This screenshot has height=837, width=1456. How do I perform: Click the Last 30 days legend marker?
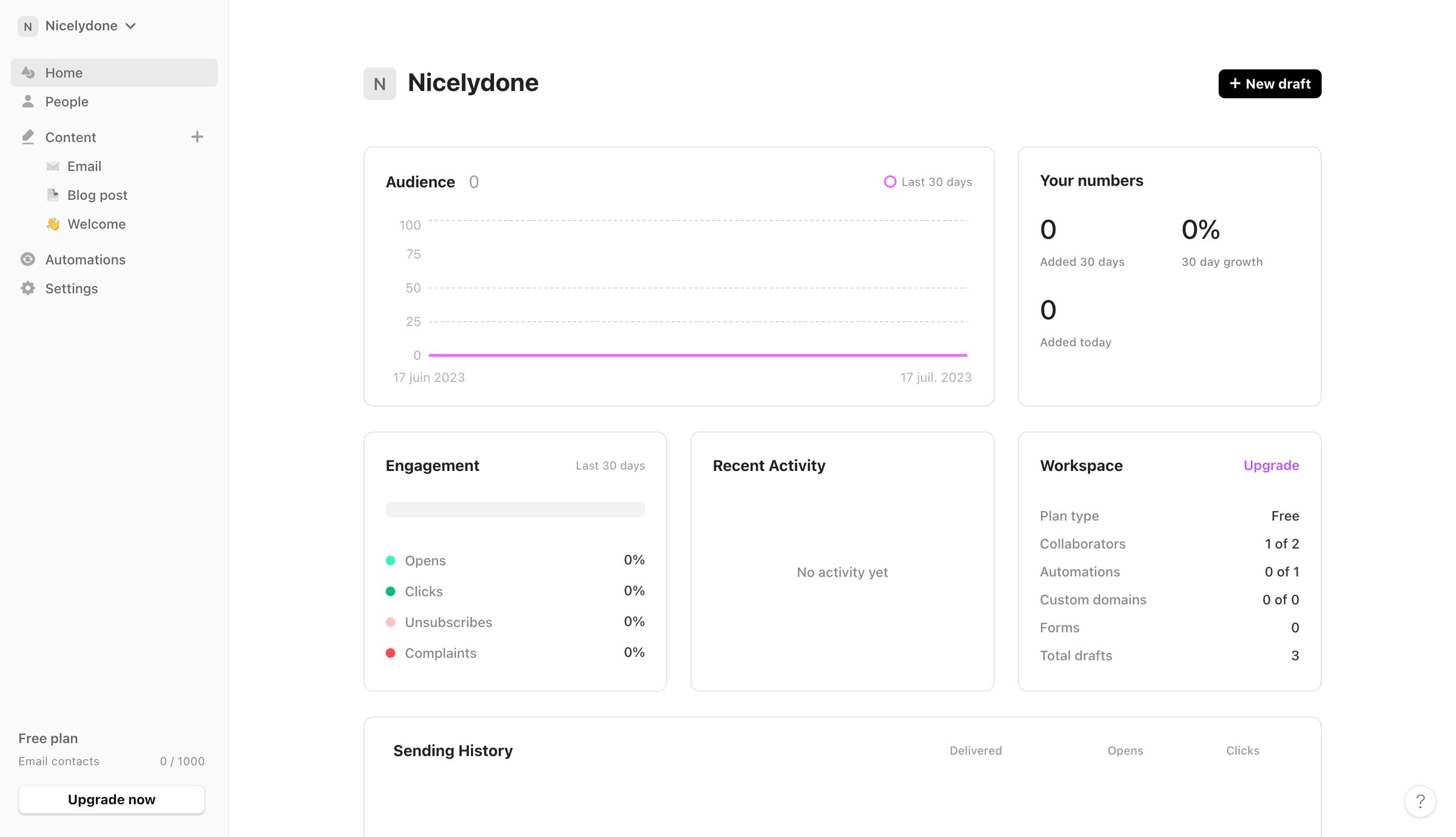(x=889, y=181)
